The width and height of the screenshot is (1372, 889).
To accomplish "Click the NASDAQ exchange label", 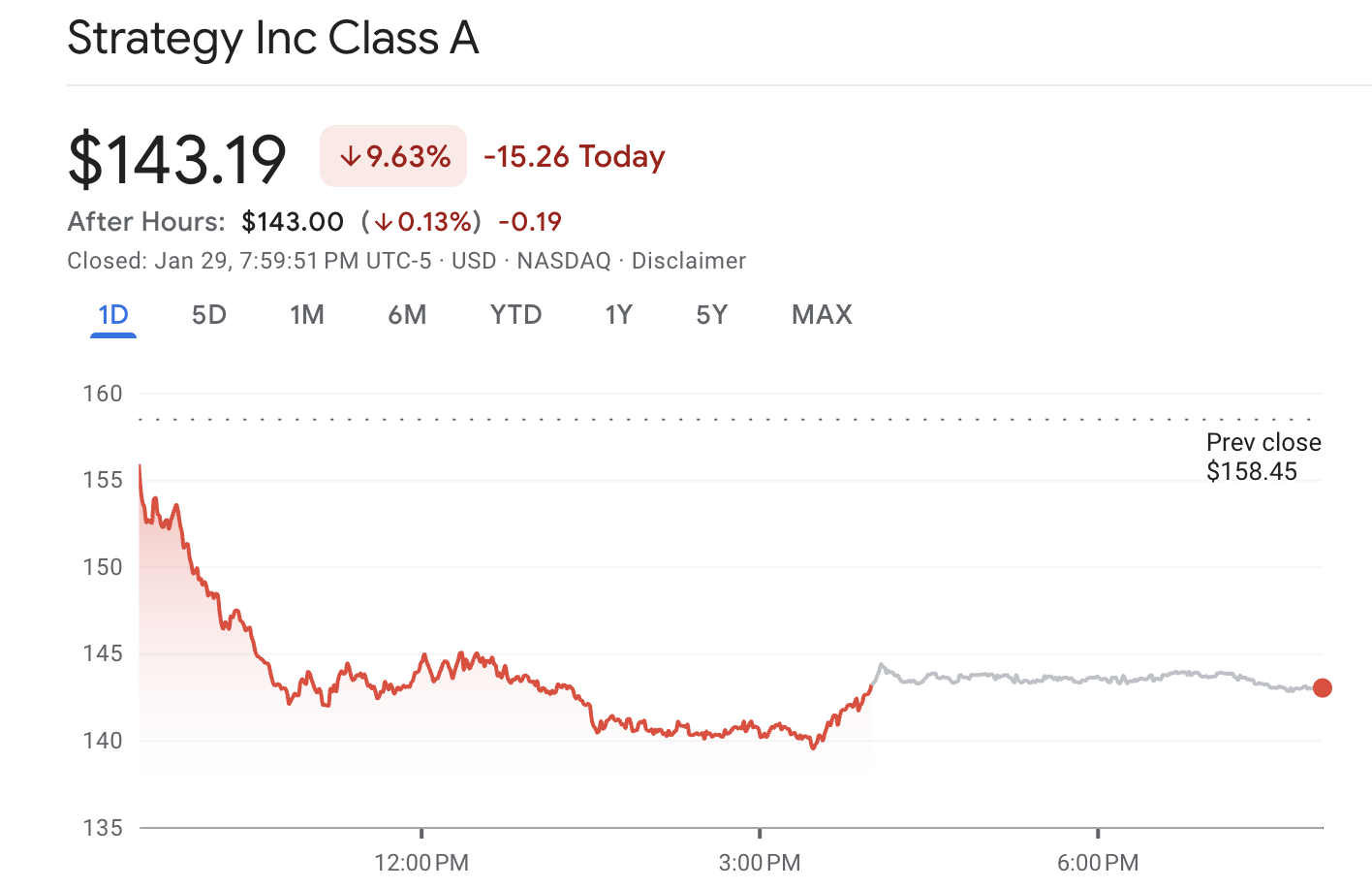I will coord(562,260).
